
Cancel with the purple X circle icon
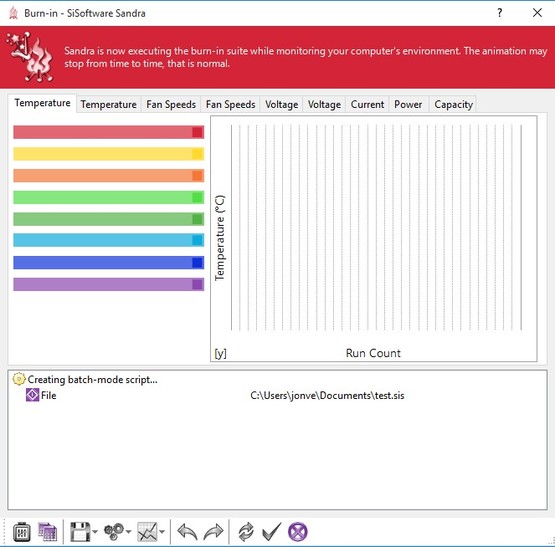(298, 532)
